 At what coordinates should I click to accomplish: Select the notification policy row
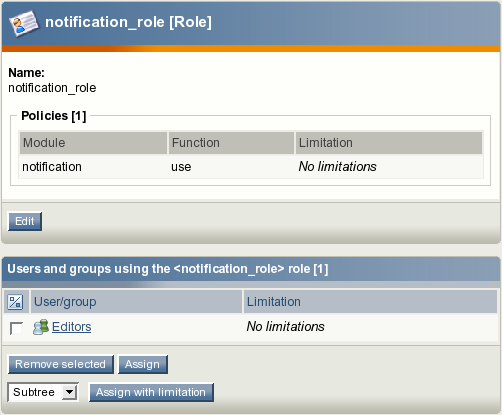[251, 166]
